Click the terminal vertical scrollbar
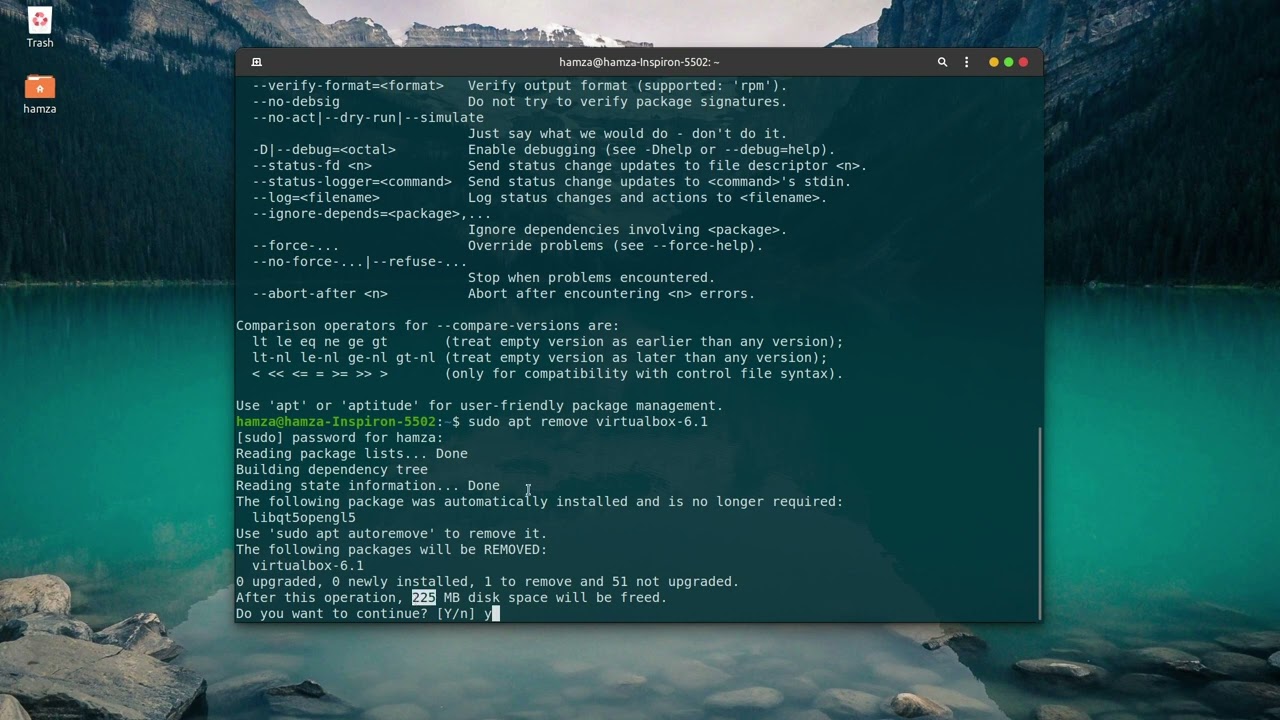This screenshot has height=720, width=1280. pyautogui.click(x=1040, y=522)
